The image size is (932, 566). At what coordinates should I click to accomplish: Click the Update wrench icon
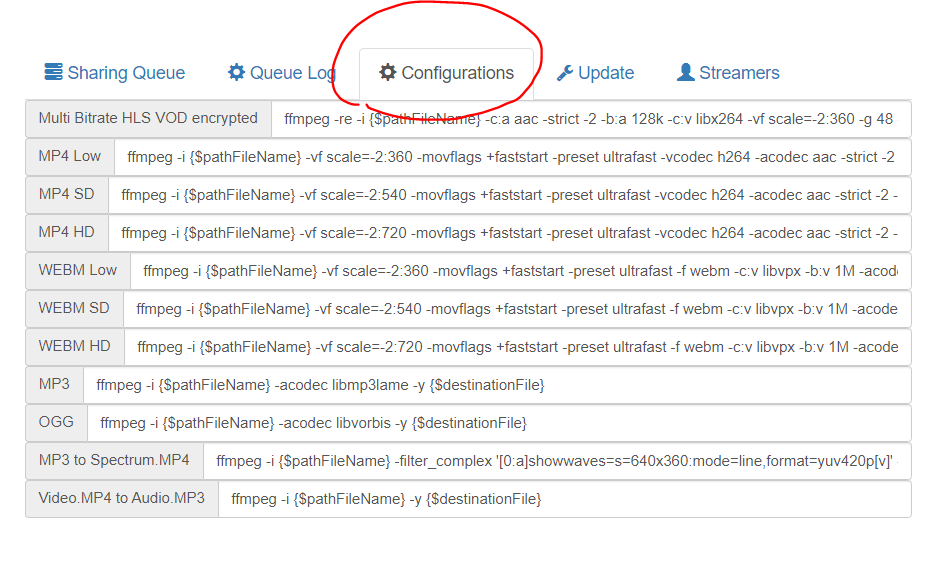565,73
